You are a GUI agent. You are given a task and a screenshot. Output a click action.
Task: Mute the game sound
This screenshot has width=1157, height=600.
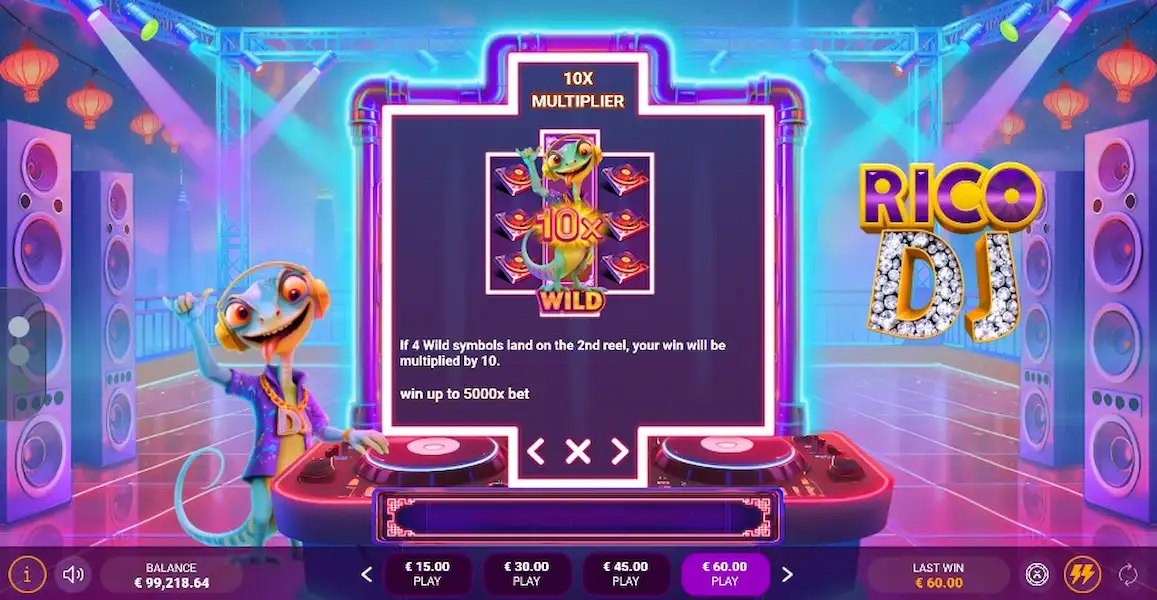click(73, 573)
